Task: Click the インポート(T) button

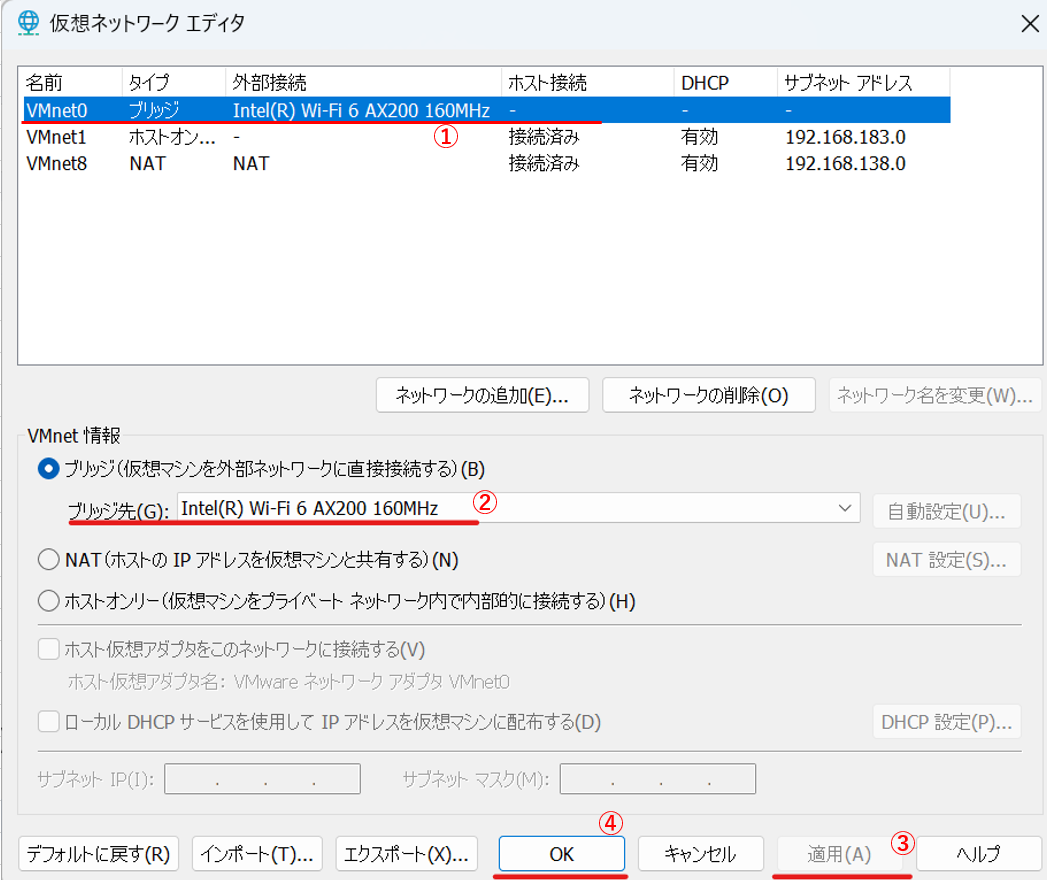Action: tap(257, 854)
